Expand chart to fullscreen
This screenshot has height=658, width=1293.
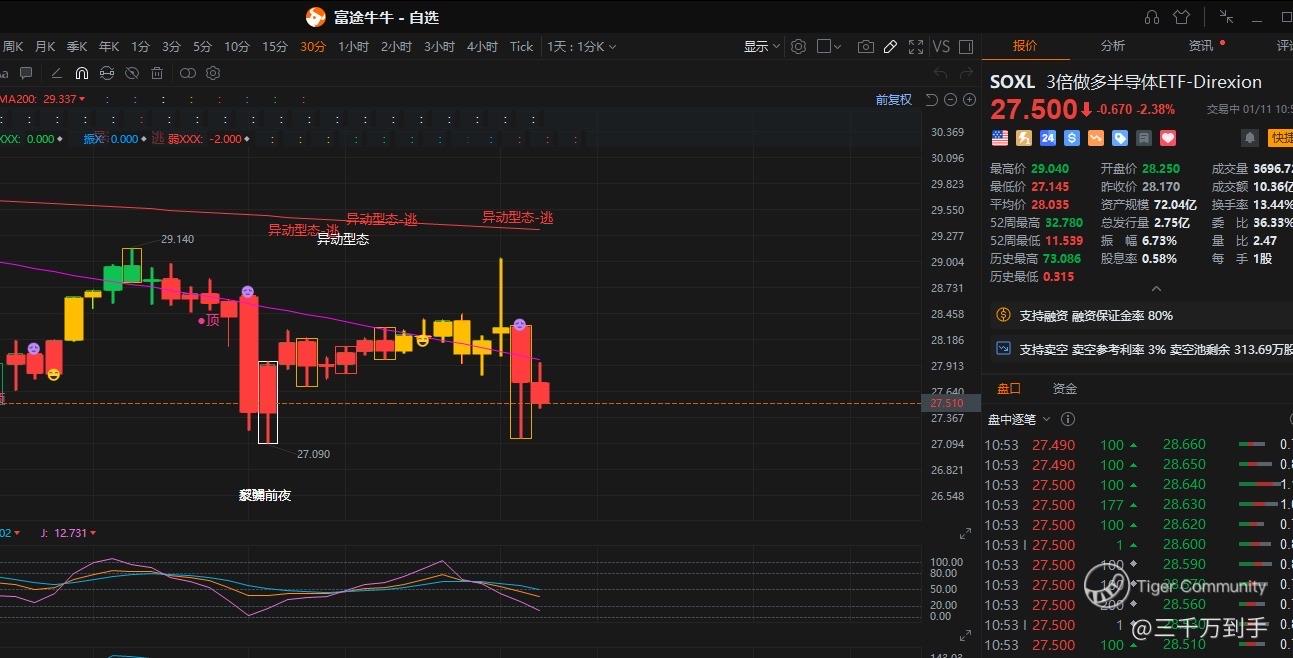point(915,46)
